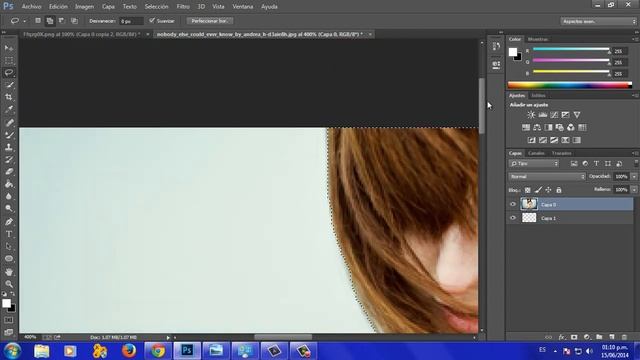The height and width of the screenshot is (360, 640).
Task: Select the Lasso tool in toolbox
Action: 9,73
